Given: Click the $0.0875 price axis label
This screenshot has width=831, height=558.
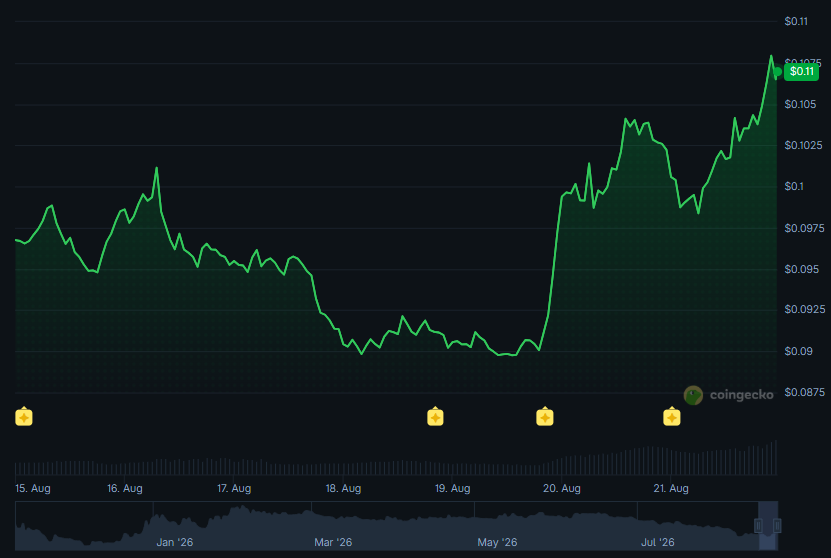Looking at the screenshot, I should [x=805, y=392].
